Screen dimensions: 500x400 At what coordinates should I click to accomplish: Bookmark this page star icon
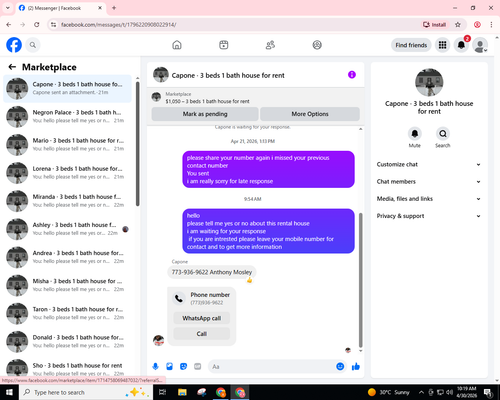click(458, 24)
